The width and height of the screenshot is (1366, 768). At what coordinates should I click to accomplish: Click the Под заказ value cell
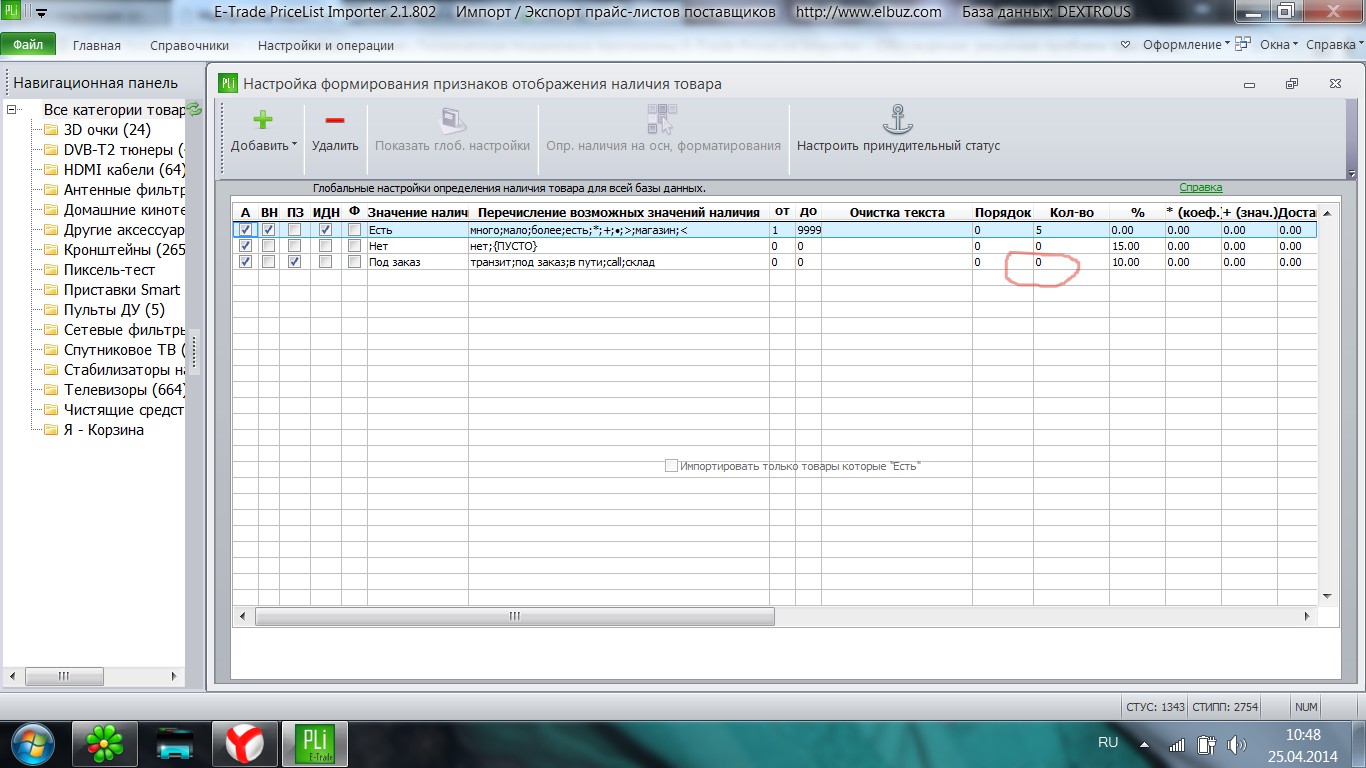417,262
